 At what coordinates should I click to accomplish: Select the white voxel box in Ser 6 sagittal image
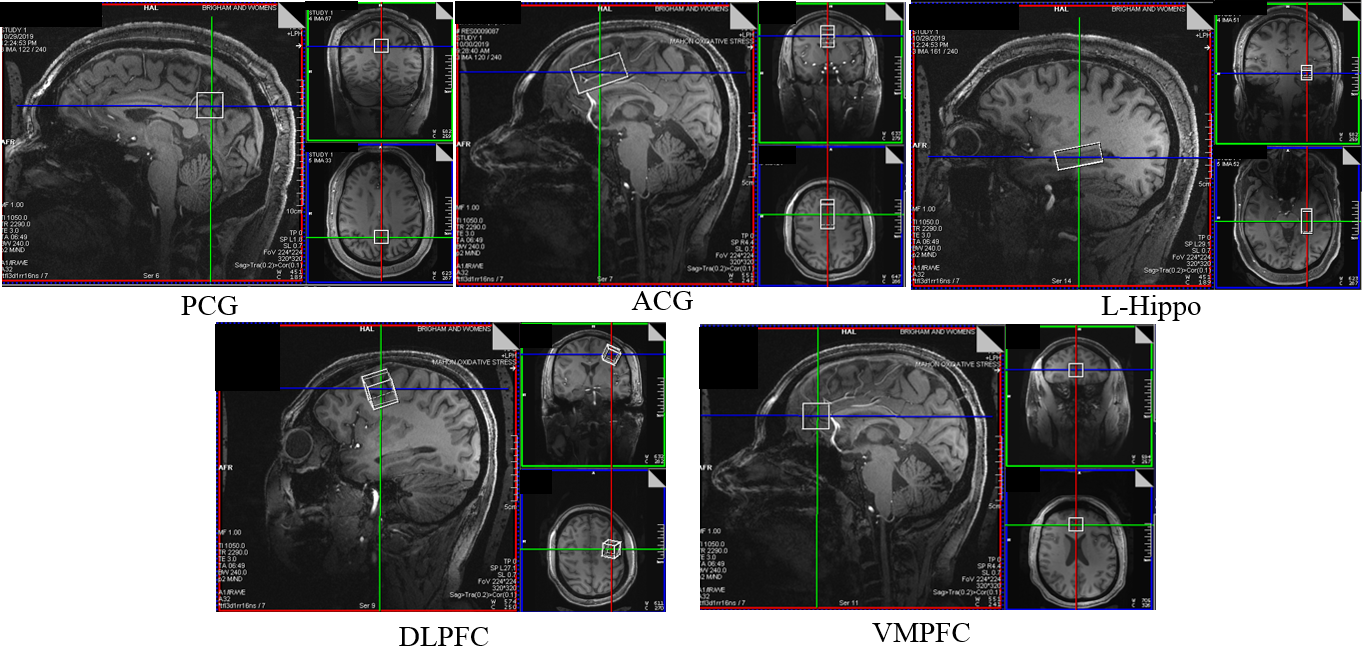(x=209, y=105)
